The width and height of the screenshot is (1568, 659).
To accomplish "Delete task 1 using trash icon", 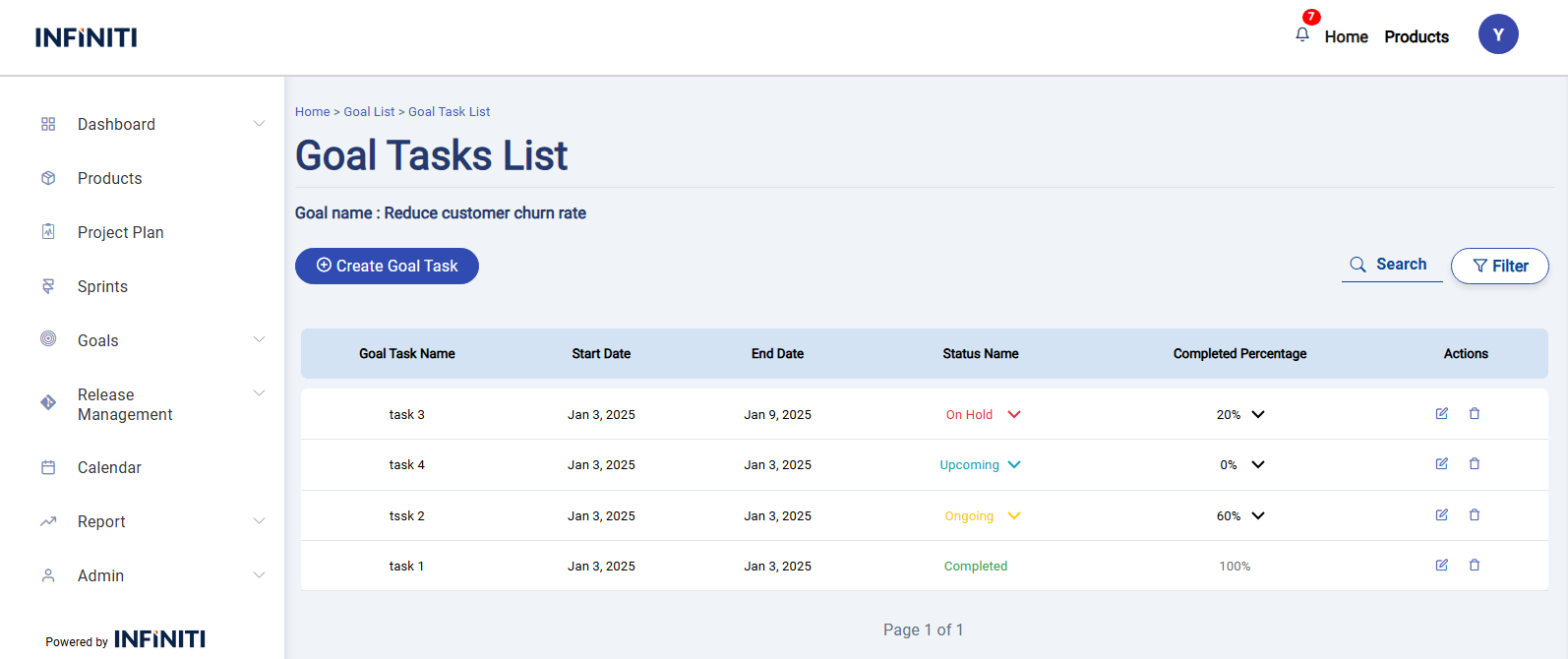I will [1475, 566].
